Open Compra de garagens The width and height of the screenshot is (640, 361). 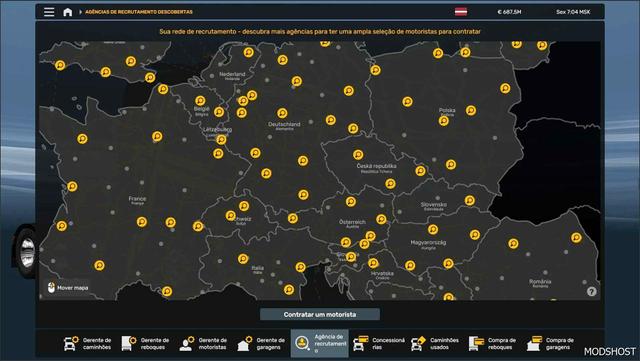(x=551, y=343)
